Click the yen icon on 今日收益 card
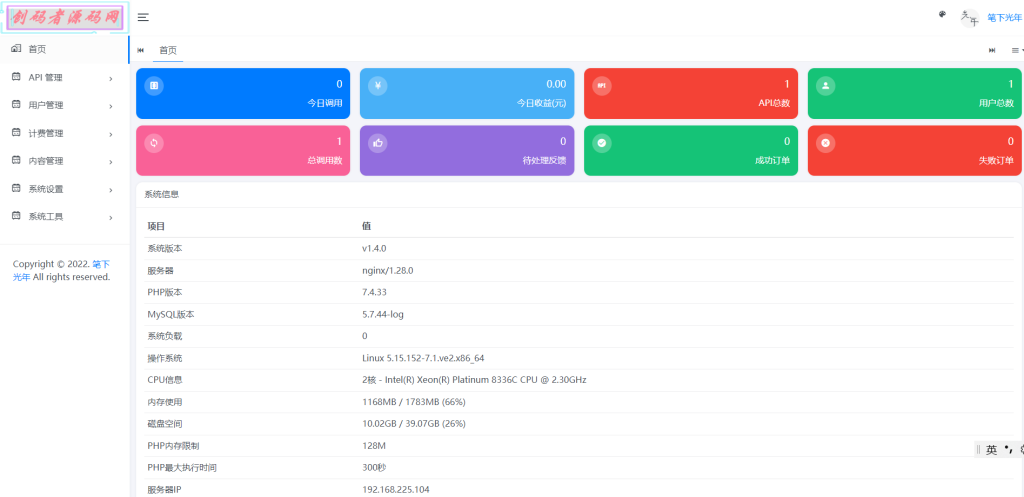Screen dimensions: 1024x497 [x=378, y=86]
